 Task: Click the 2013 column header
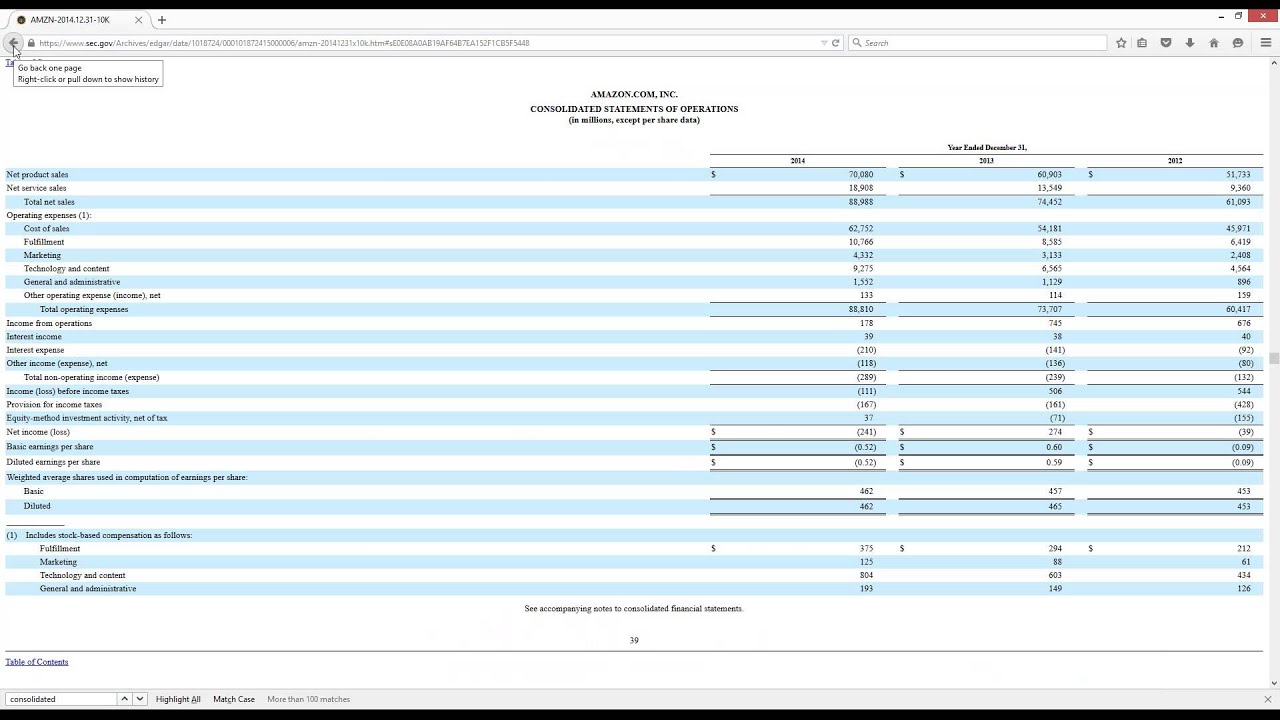click(986, 161)
